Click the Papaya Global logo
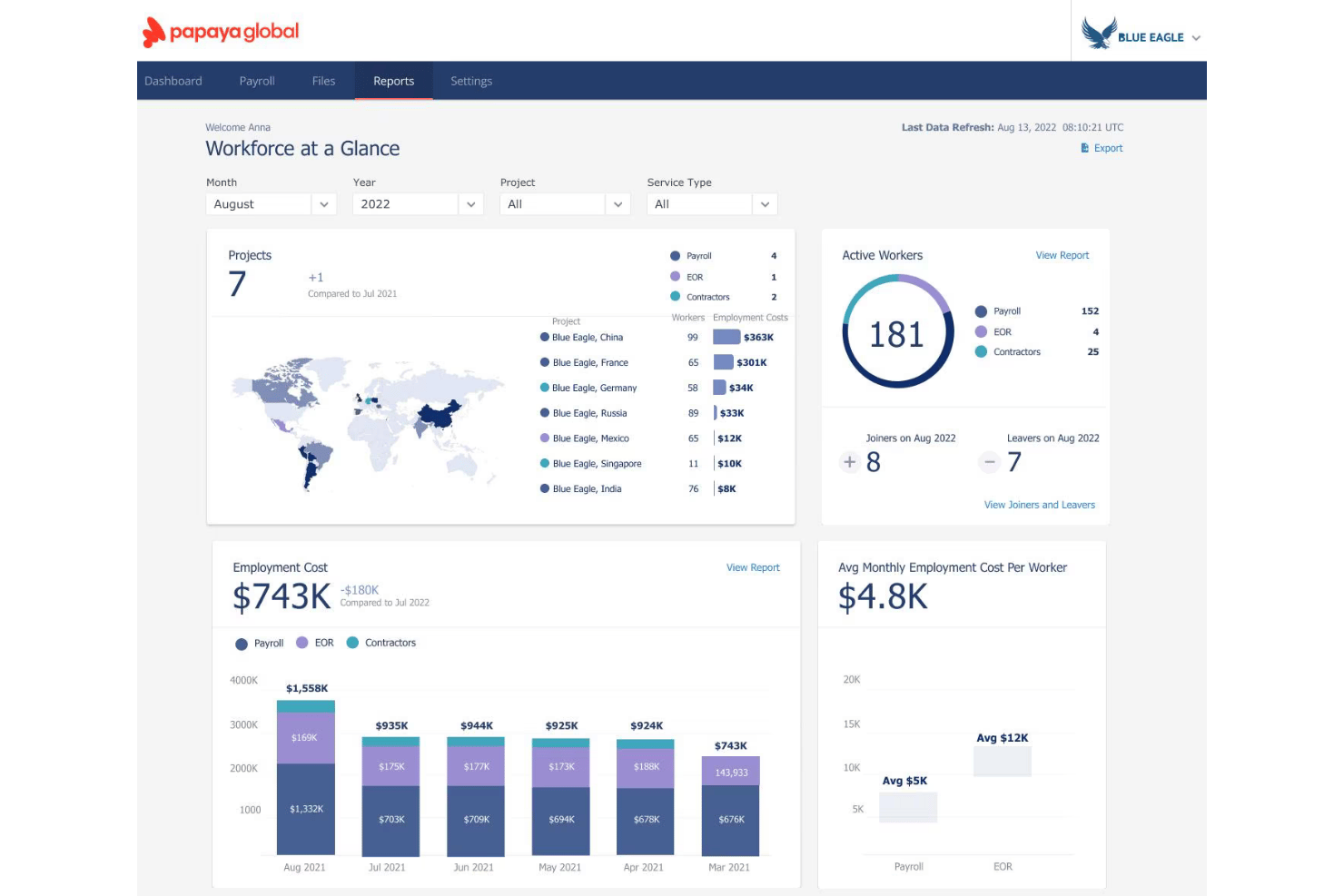 221,32
